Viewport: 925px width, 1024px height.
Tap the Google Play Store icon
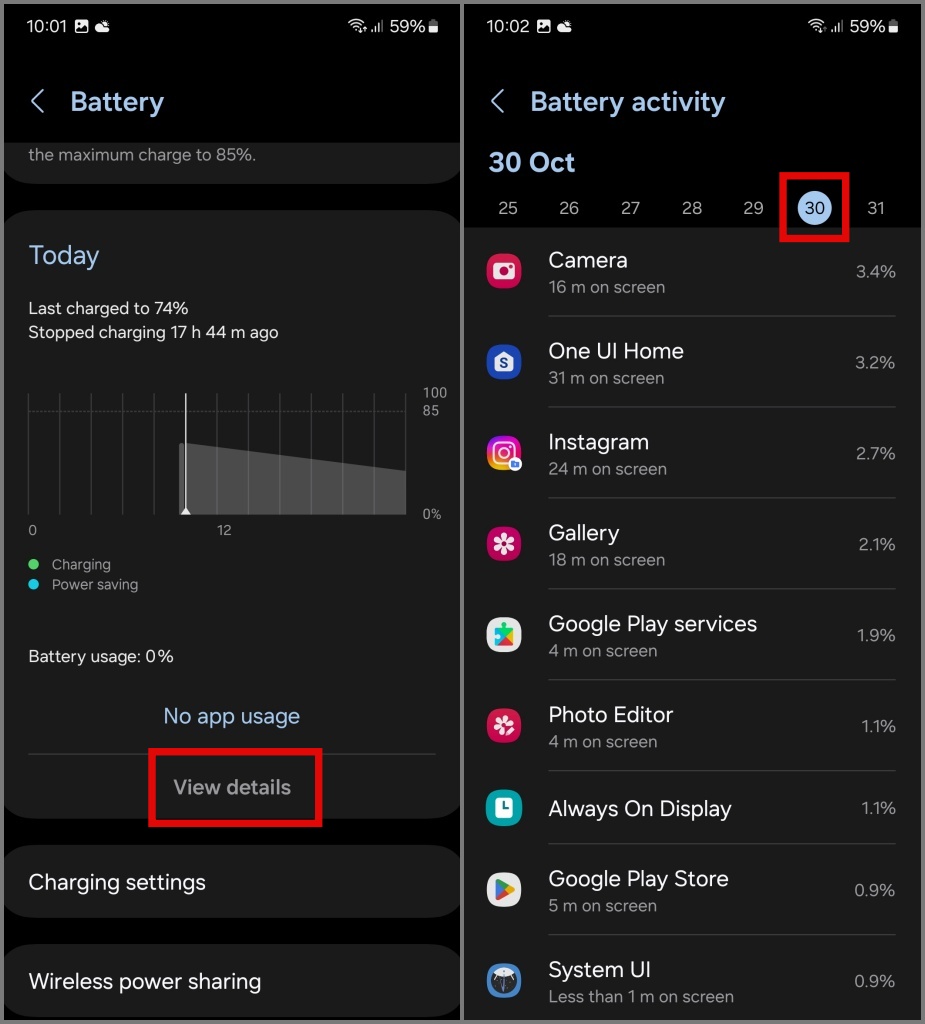pyautogui.click(x=504, y=889)
